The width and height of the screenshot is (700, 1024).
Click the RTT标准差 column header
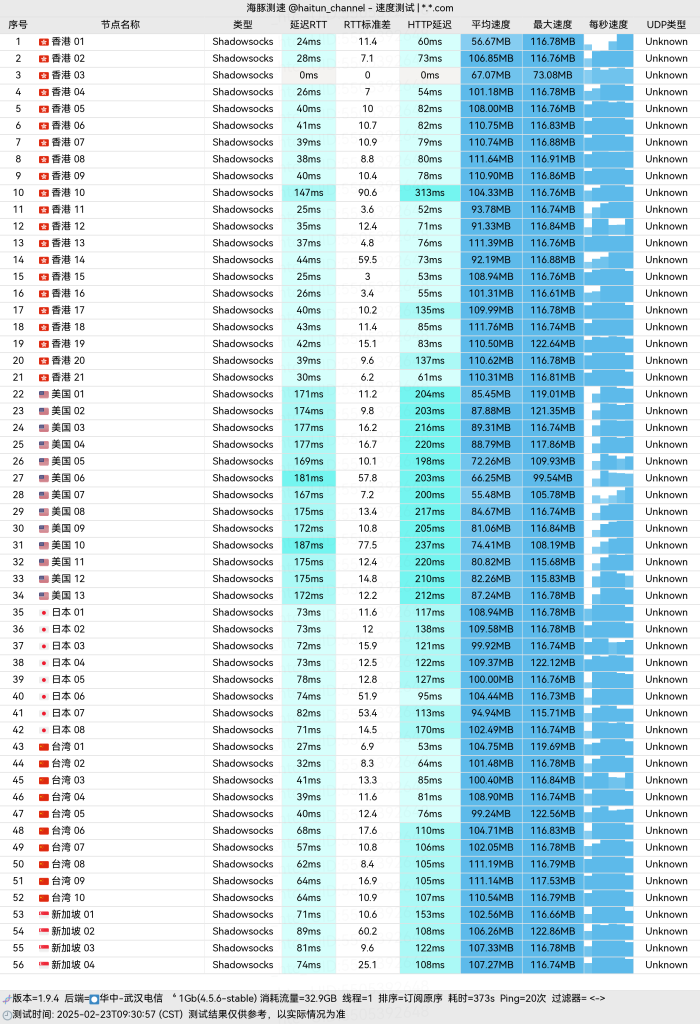(367, 25)
